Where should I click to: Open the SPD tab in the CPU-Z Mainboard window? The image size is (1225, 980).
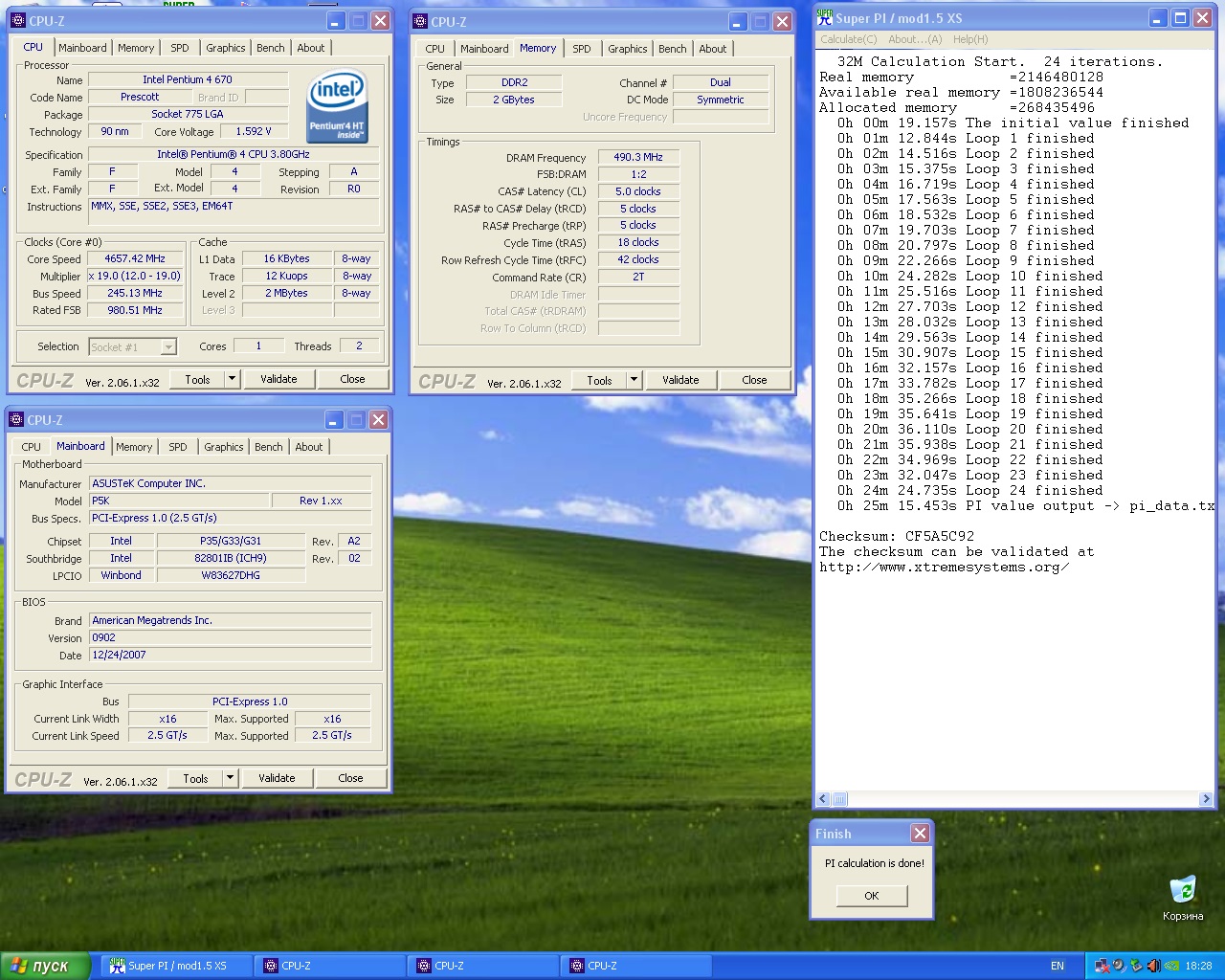point(178,447)
